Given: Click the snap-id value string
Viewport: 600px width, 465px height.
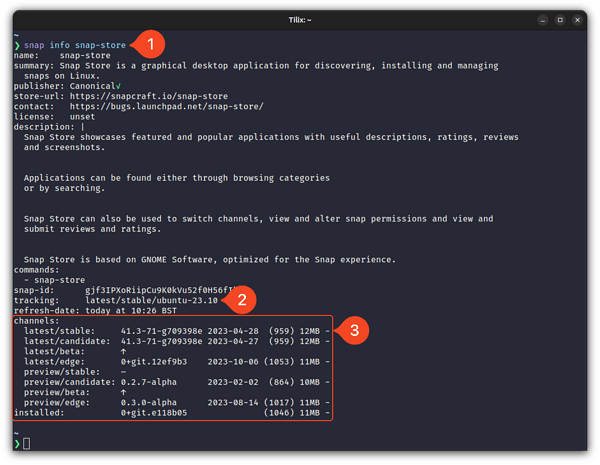Looking at the screenshot, I should coord(162,290).
